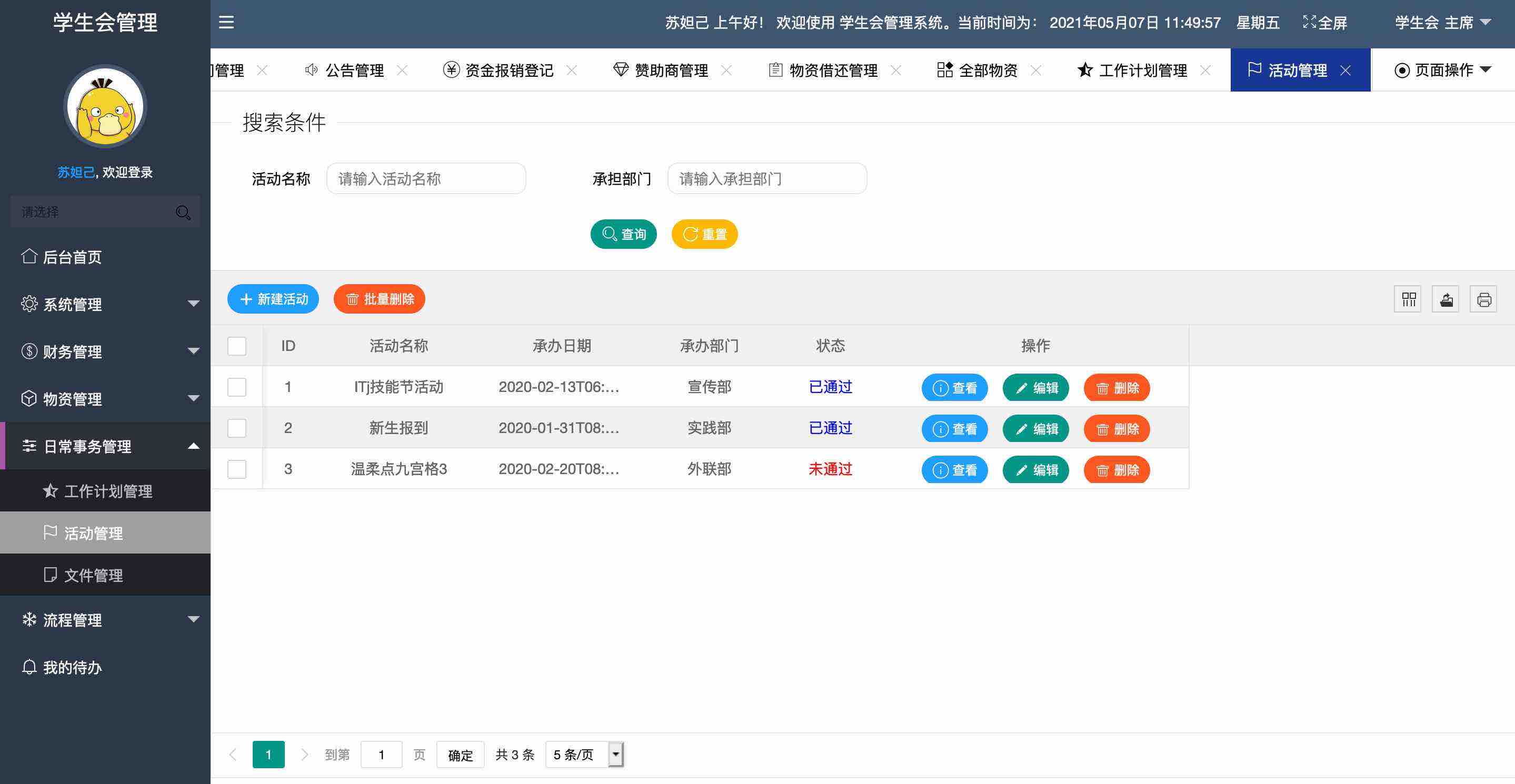The width and height of the screenshot is (1515, 784).
Task: Open the 页面操作 dropdown
Action: 1442,71
